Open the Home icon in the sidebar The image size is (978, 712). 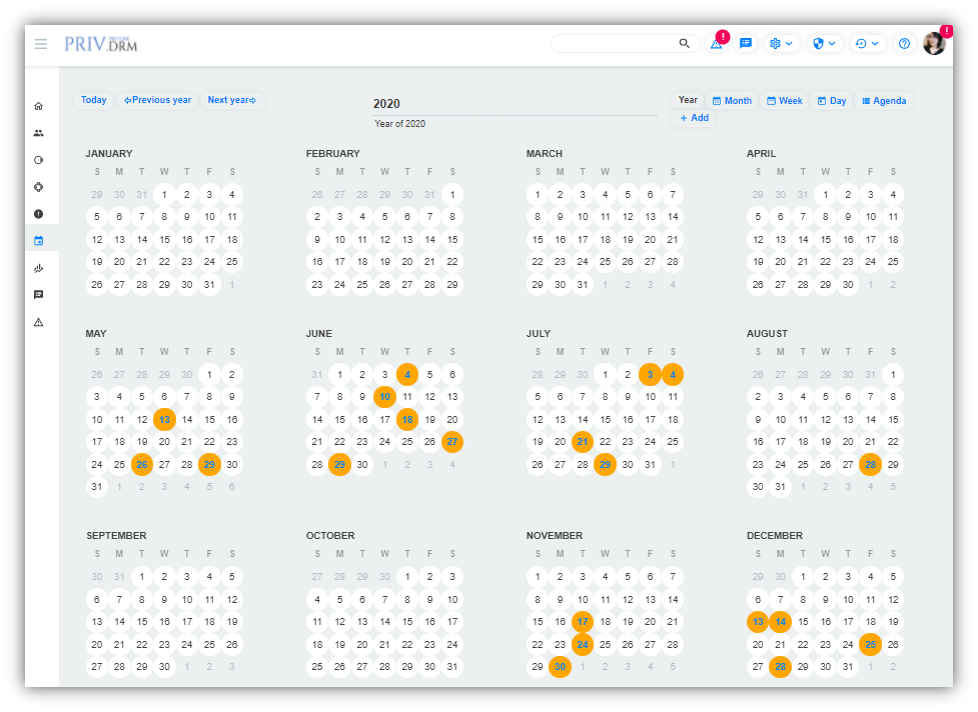pyautogui.click(x=39, y=106)
